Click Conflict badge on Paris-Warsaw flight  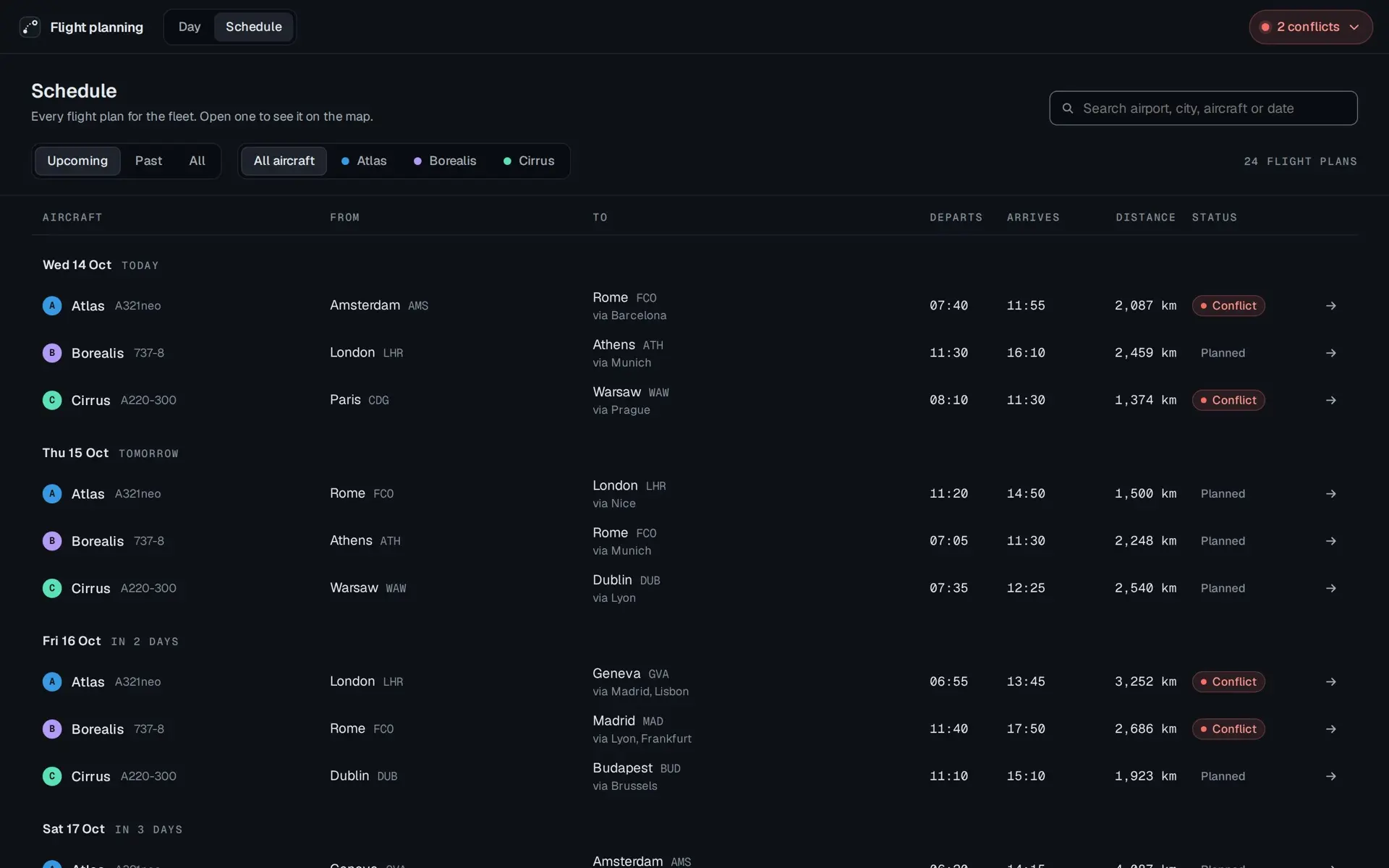tap(1228, 400)
